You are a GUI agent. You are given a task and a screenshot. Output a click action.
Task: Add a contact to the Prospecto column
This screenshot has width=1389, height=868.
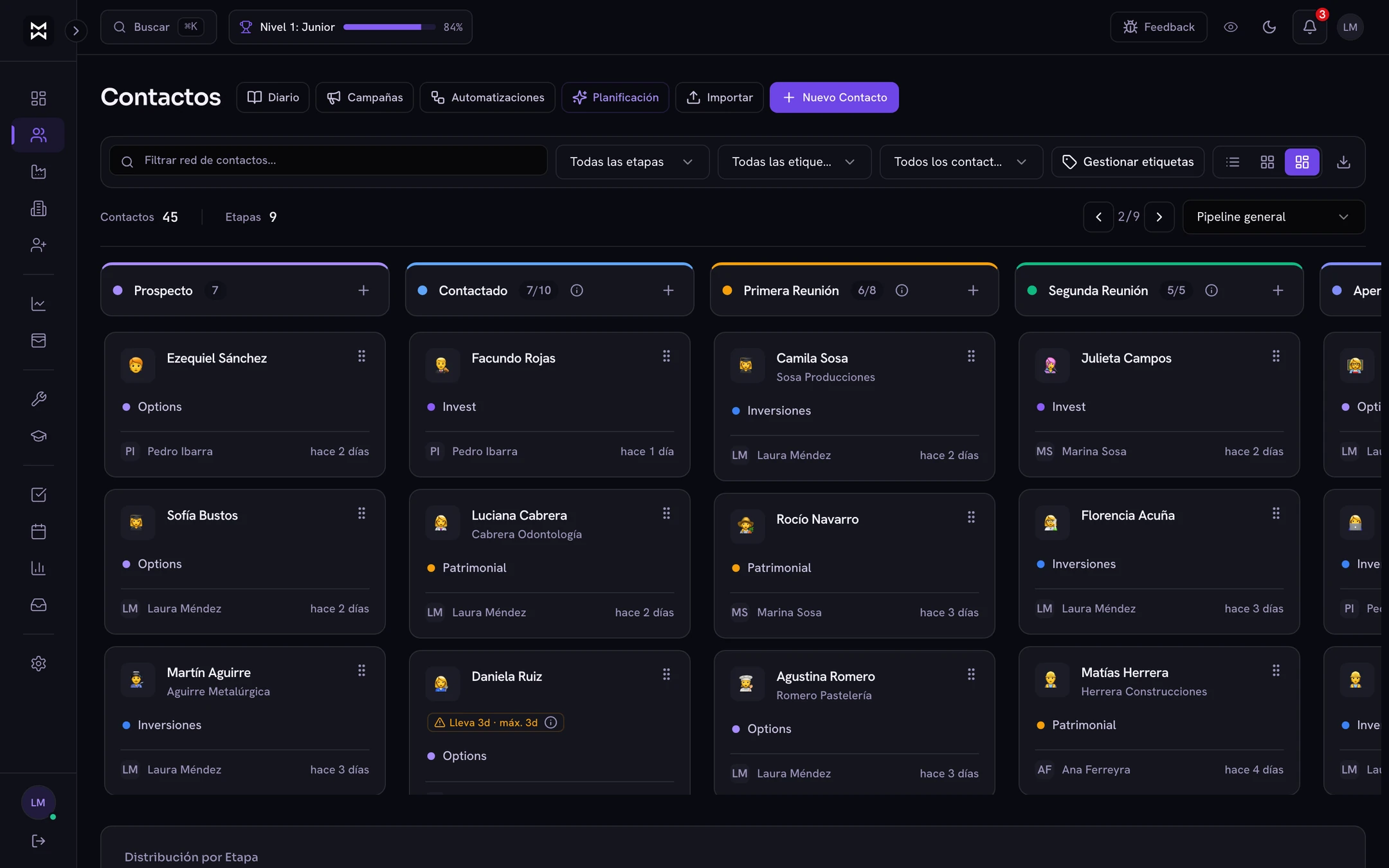(x=363, y=291)
